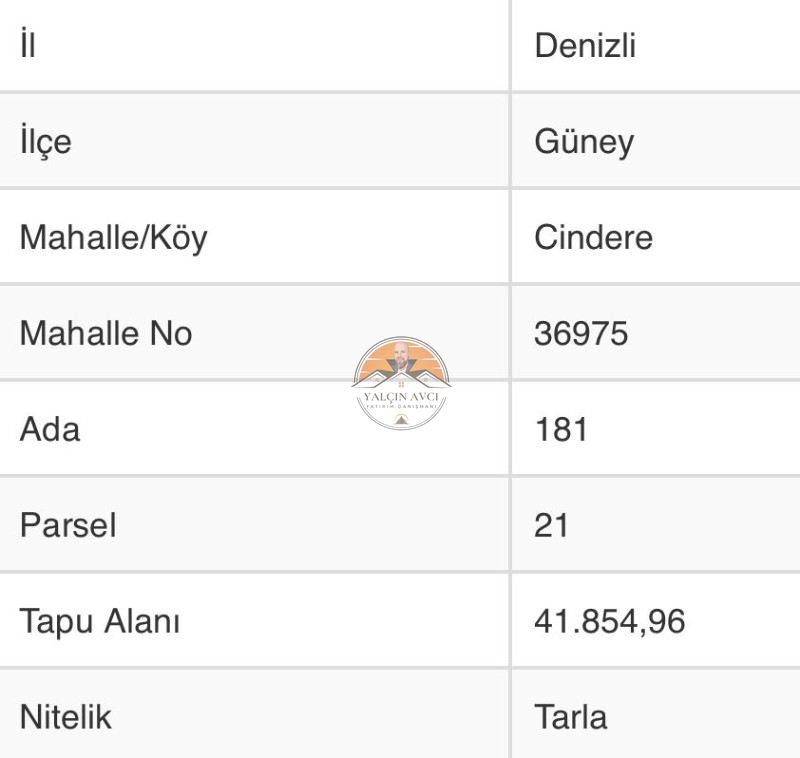Image resolution: width=800 pixels, height=758 pixels.
Task: Click the Ada row label
Action: coord(50,429)
